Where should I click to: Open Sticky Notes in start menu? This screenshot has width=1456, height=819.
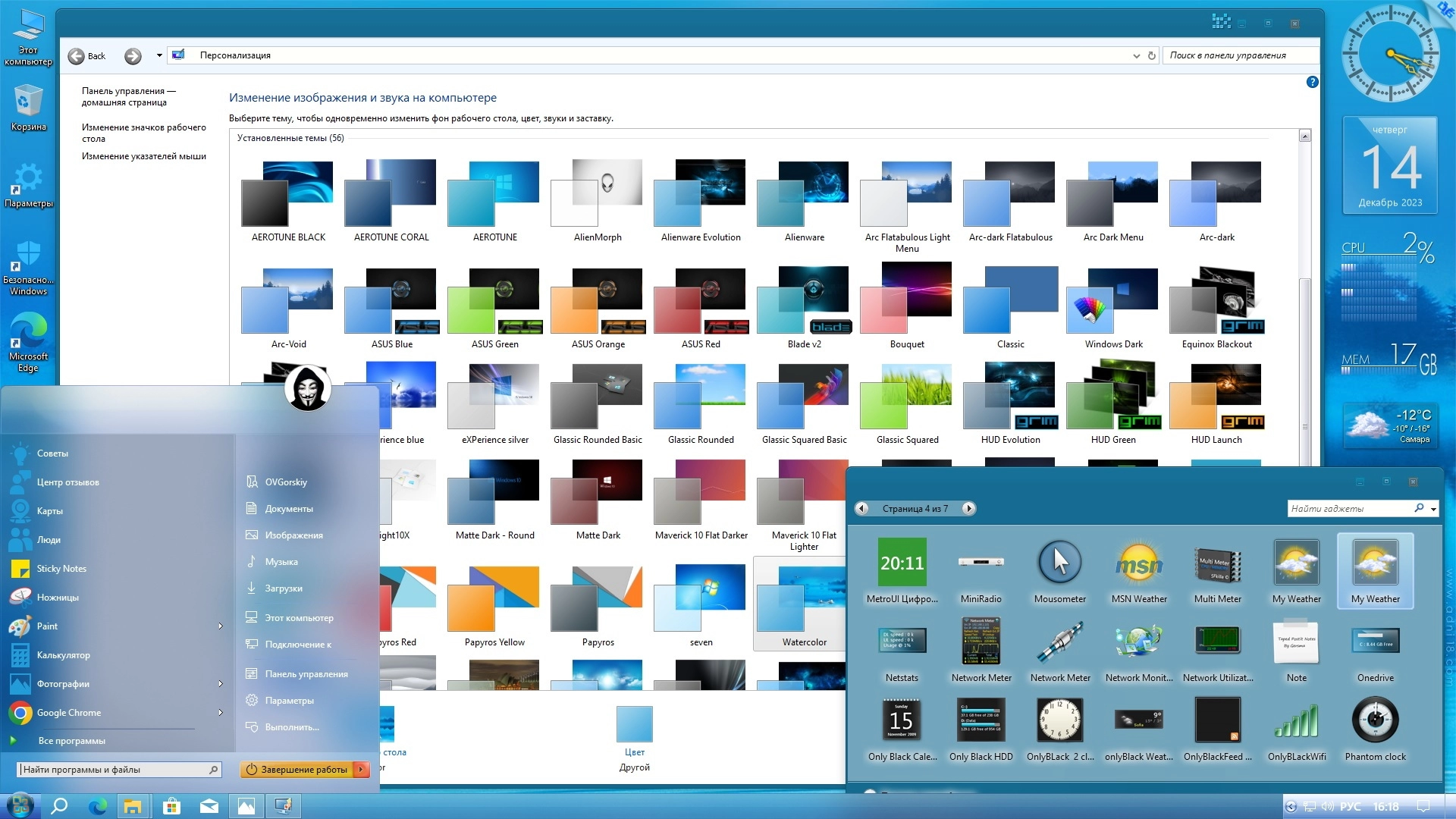point(61,569)
